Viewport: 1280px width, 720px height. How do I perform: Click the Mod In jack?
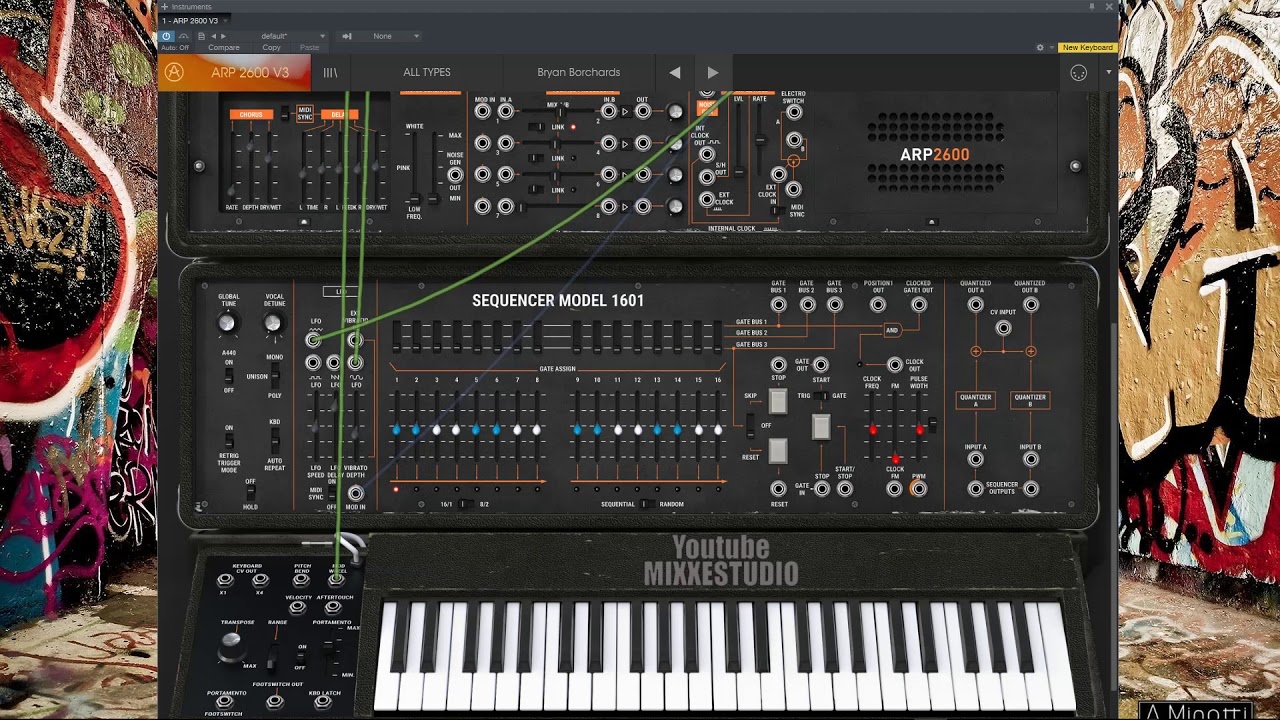coord(355,493)
